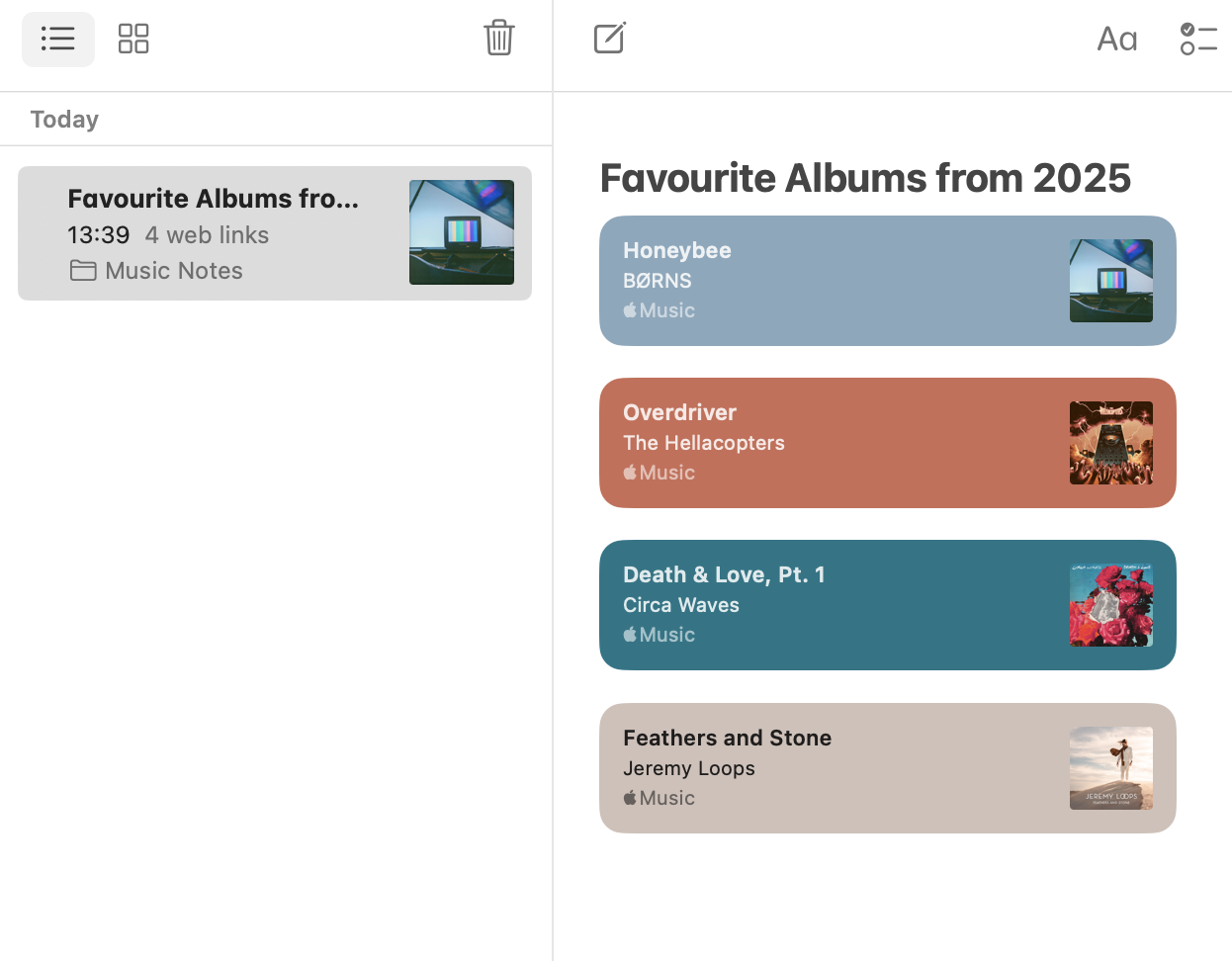Select the Favourite Albums note in list

point(275,233)
